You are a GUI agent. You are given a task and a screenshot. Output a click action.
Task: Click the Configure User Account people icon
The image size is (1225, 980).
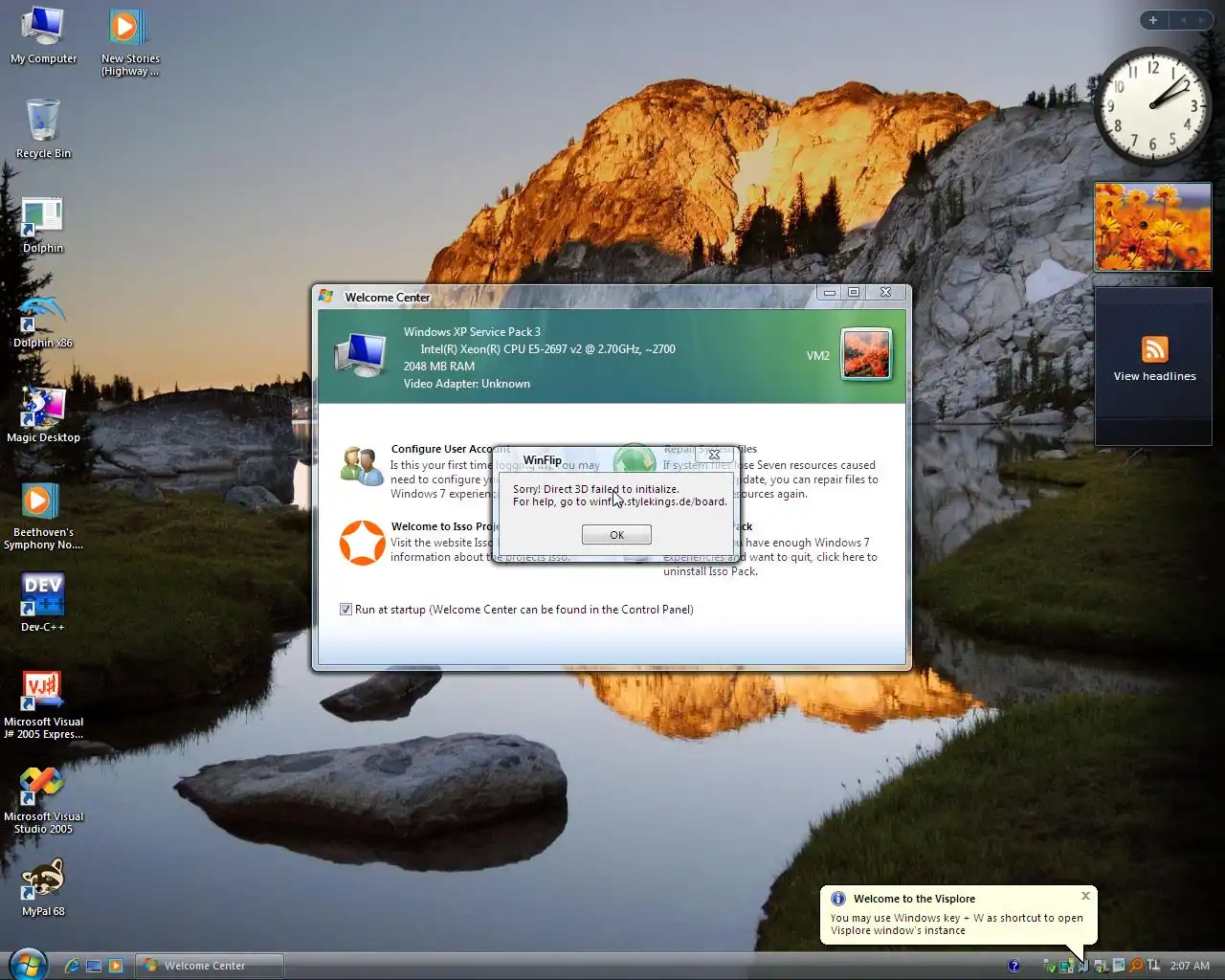tap(362, 466)
